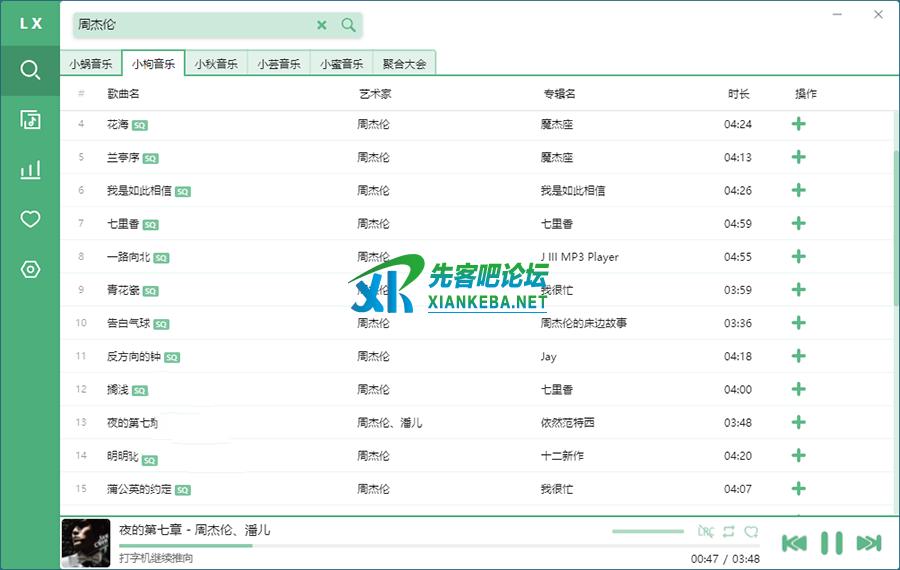Image resolution: width=900 pixels, height=570 pixels.
Task: Clear the search box with the X icon
Action: pos(322,25)
